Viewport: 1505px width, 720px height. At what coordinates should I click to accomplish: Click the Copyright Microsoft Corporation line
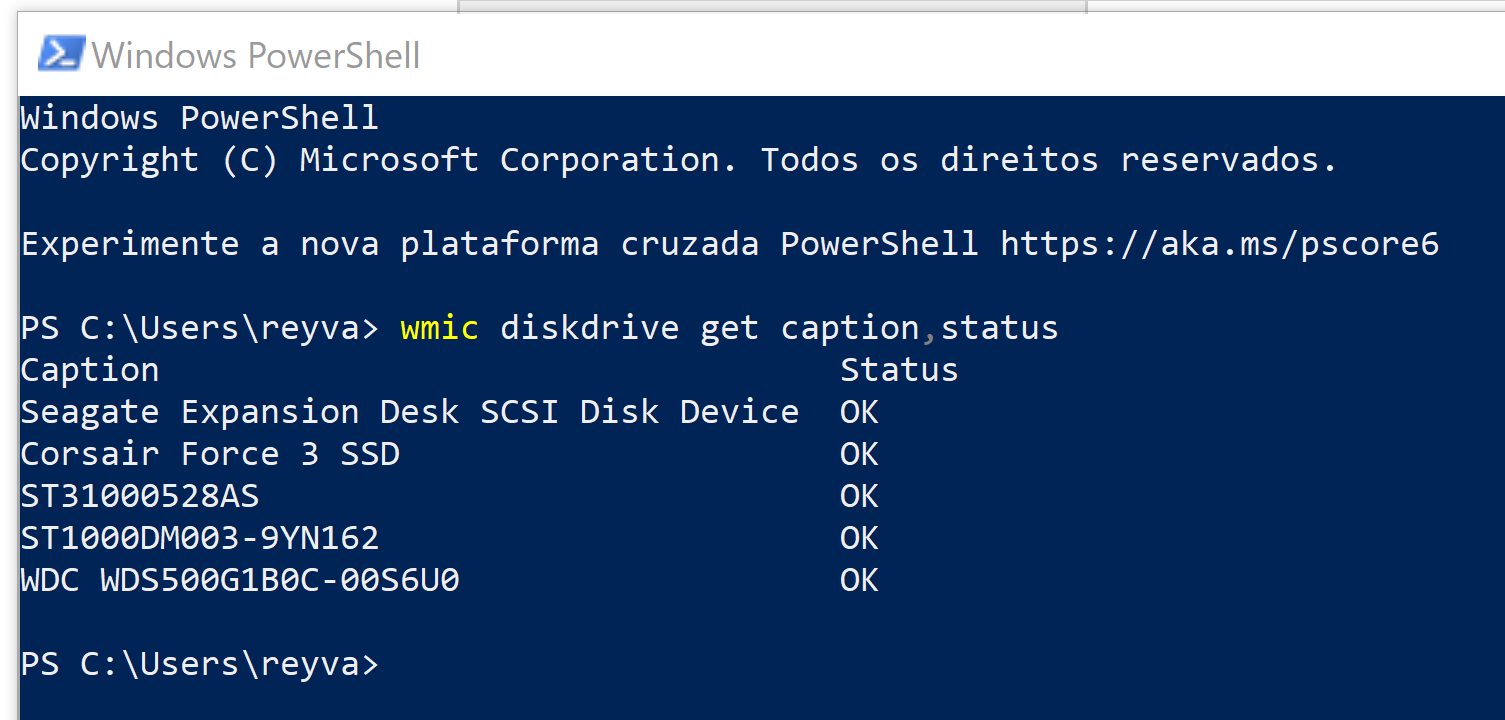coord(679,160)
